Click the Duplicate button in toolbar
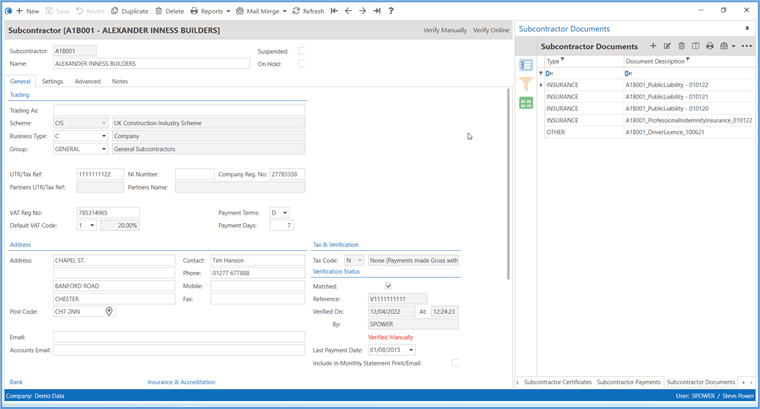Screen dimensions: 760x409 pyautogui.click(x=128, y=11)
